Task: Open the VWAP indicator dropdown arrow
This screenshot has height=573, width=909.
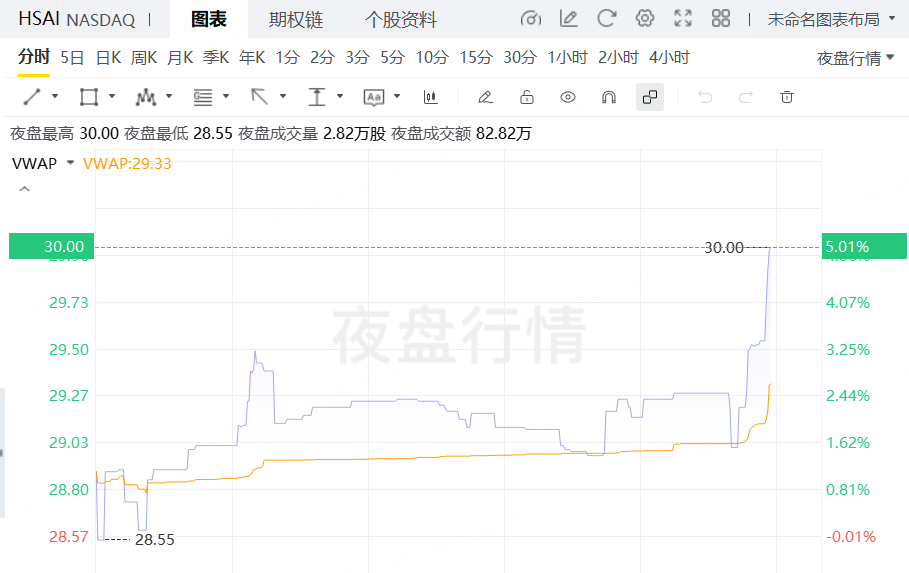Action: click(70, 163)
